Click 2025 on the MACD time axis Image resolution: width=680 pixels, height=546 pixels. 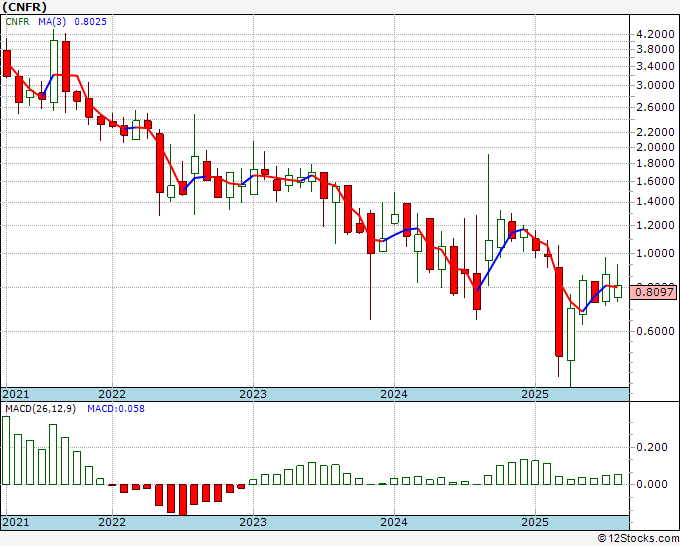[x=535, y=522]
